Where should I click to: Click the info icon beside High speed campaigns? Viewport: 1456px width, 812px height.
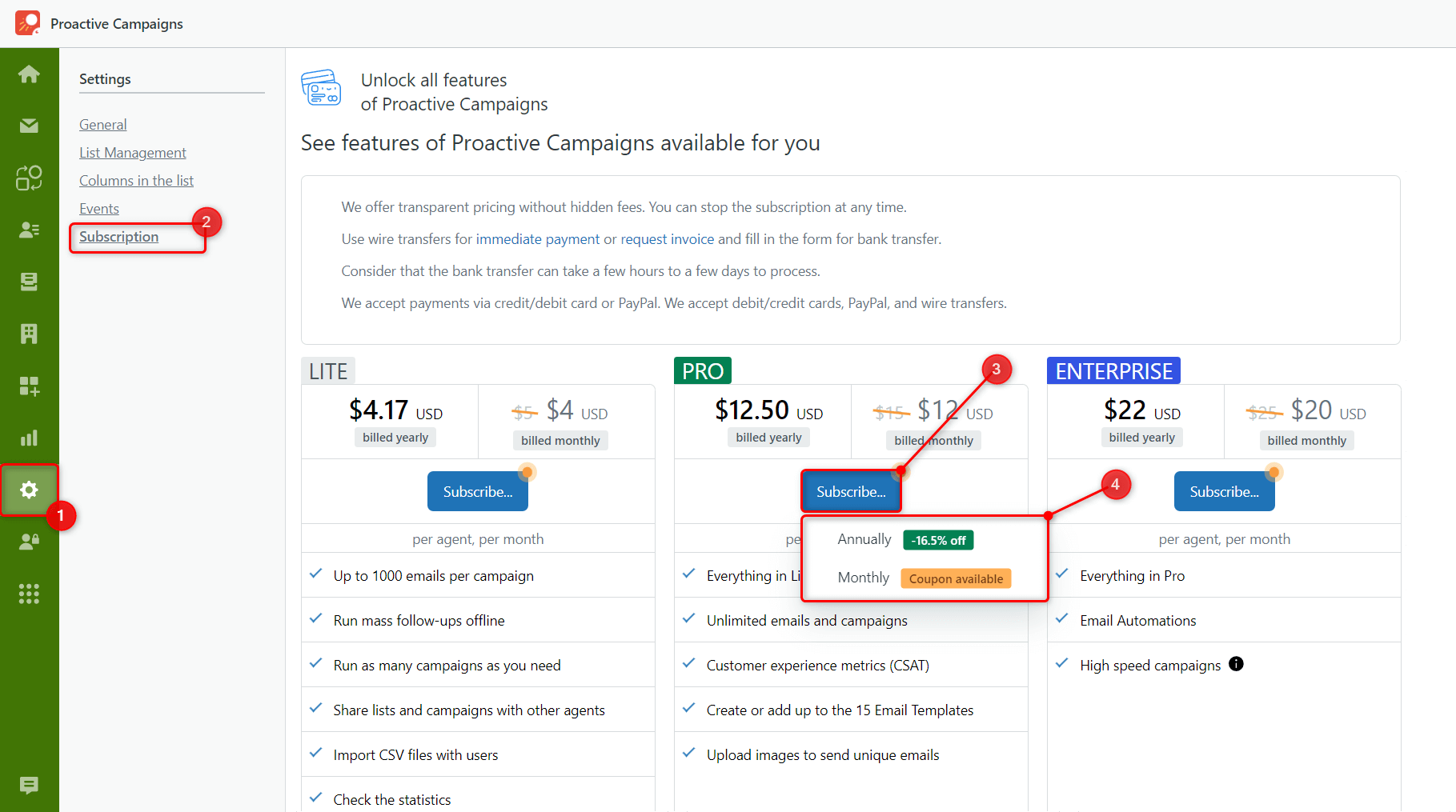1236,664
